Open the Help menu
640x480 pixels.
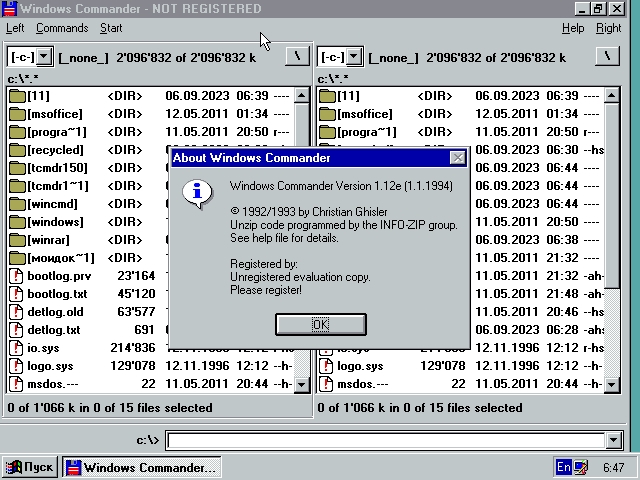tap(572, 28)
